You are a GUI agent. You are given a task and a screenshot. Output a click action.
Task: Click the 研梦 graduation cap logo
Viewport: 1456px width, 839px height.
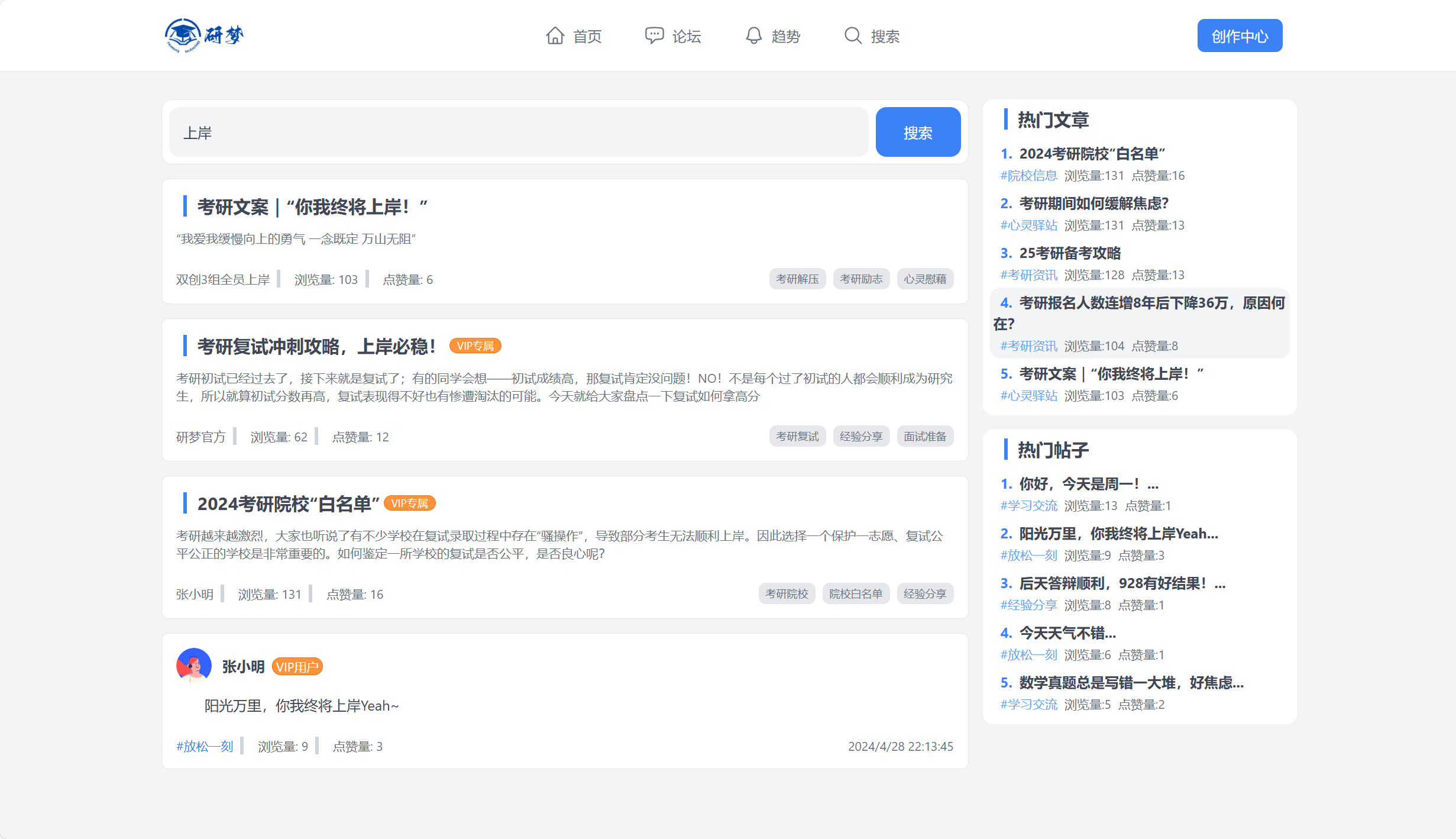pyautogui.click(x=185, y=35)
